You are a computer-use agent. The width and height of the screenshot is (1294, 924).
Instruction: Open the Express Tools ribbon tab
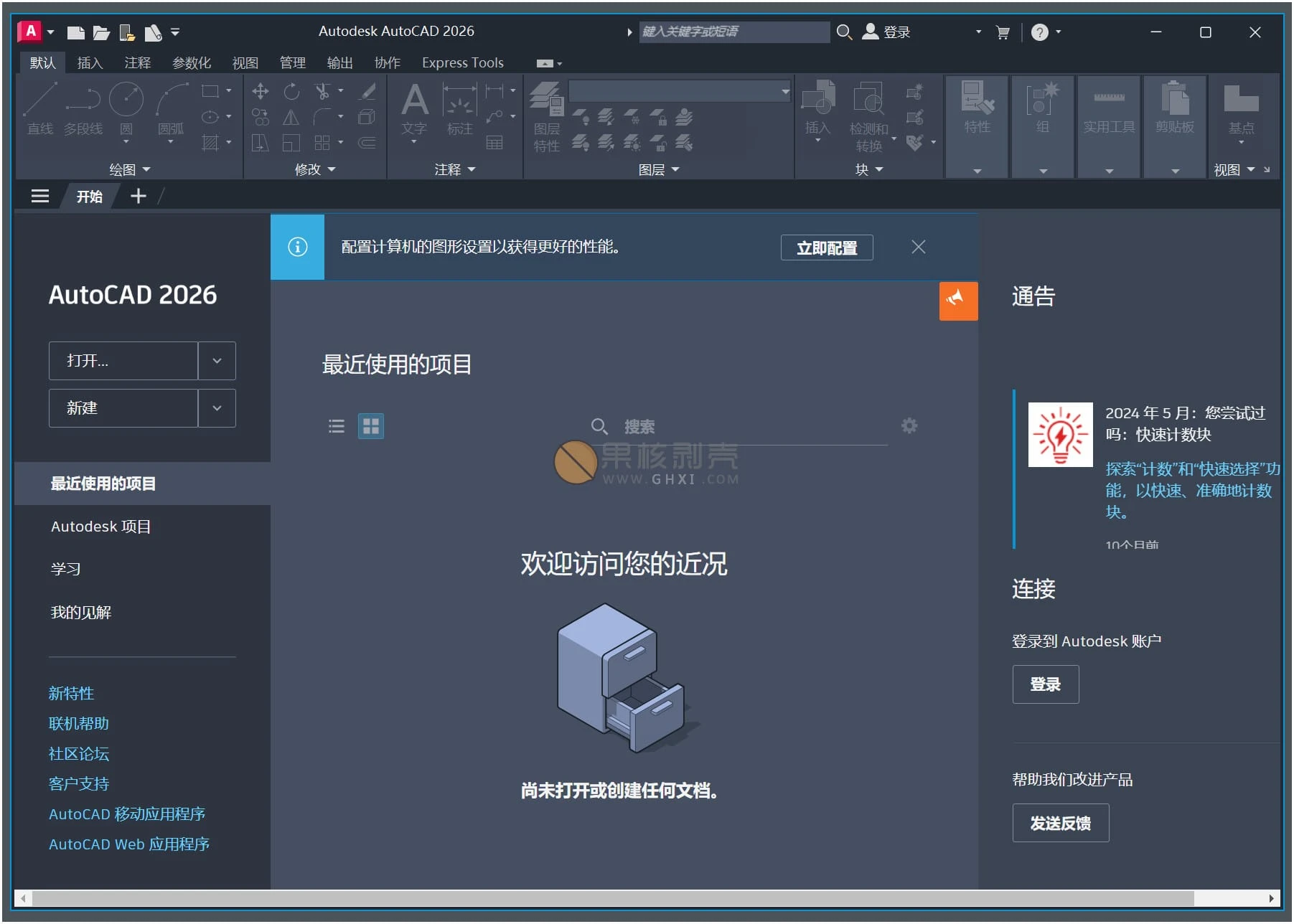pos(462,63)
